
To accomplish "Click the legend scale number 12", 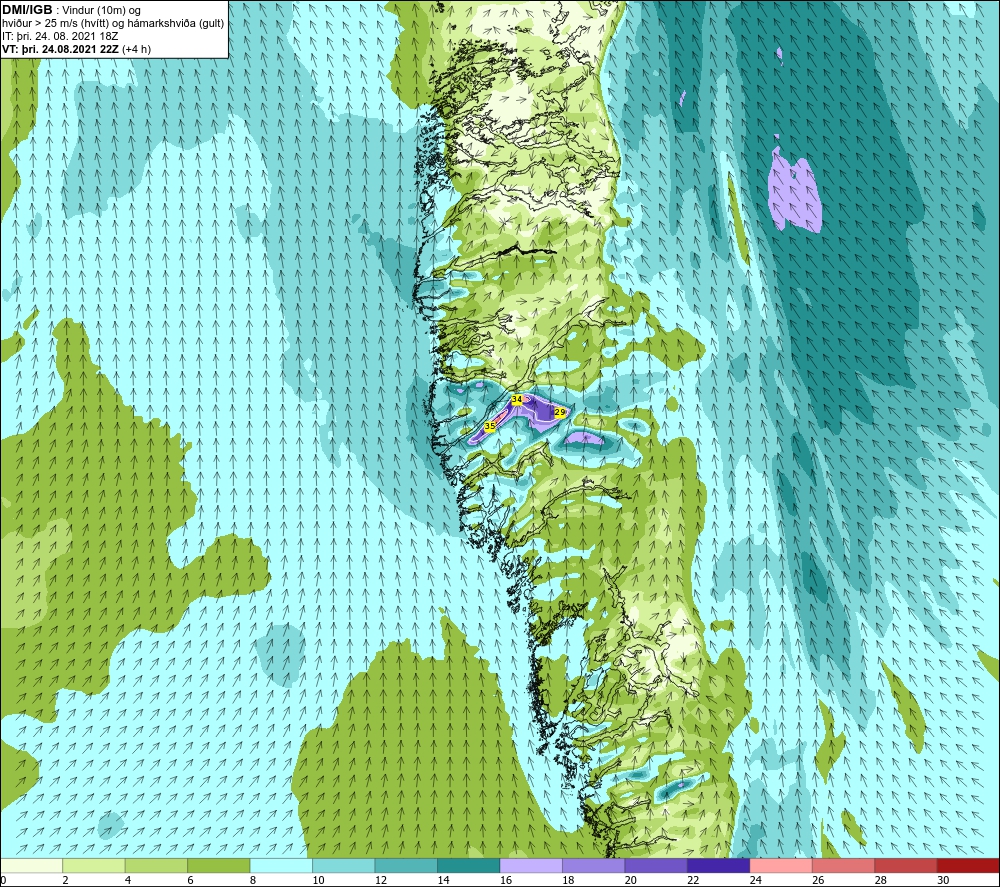I will [381, 880].
